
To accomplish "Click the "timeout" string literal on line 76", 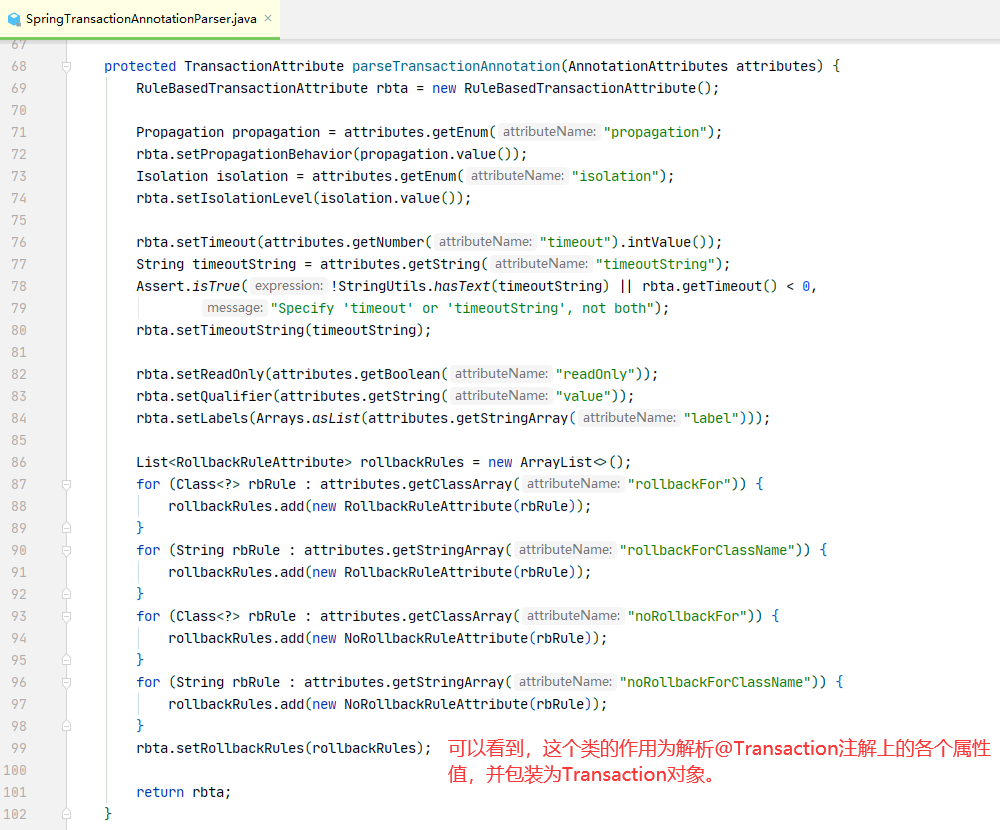I will click(575, 242).
